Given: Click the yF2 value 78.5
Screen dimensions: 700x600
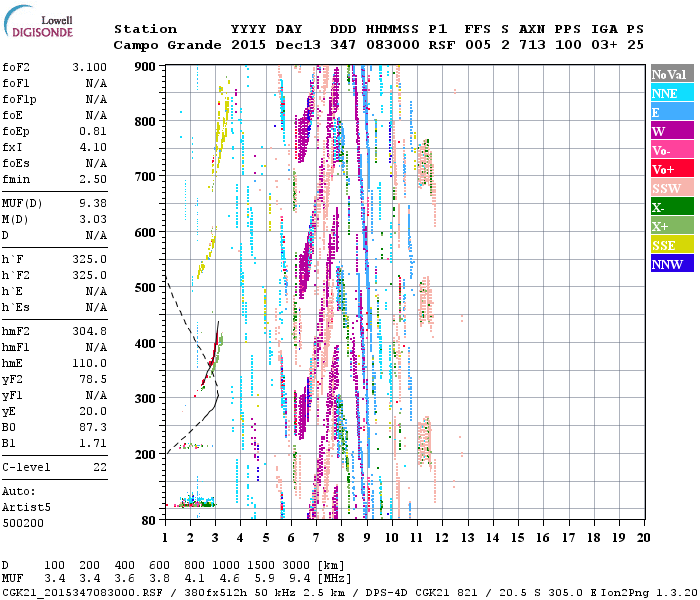Looking at the screenshot, I should pyautogui.click(x=93, y=379).
